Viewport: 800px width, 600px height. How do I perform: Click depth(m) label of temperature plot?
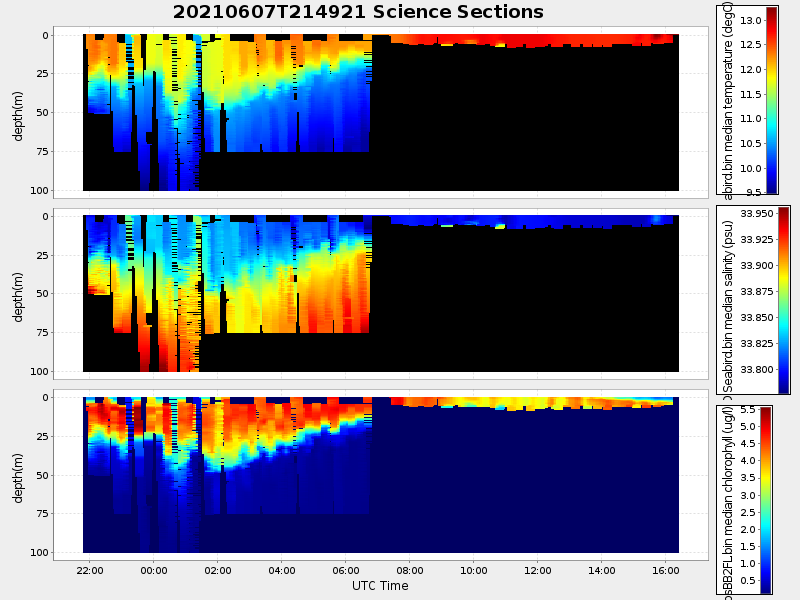pos(18,113)
